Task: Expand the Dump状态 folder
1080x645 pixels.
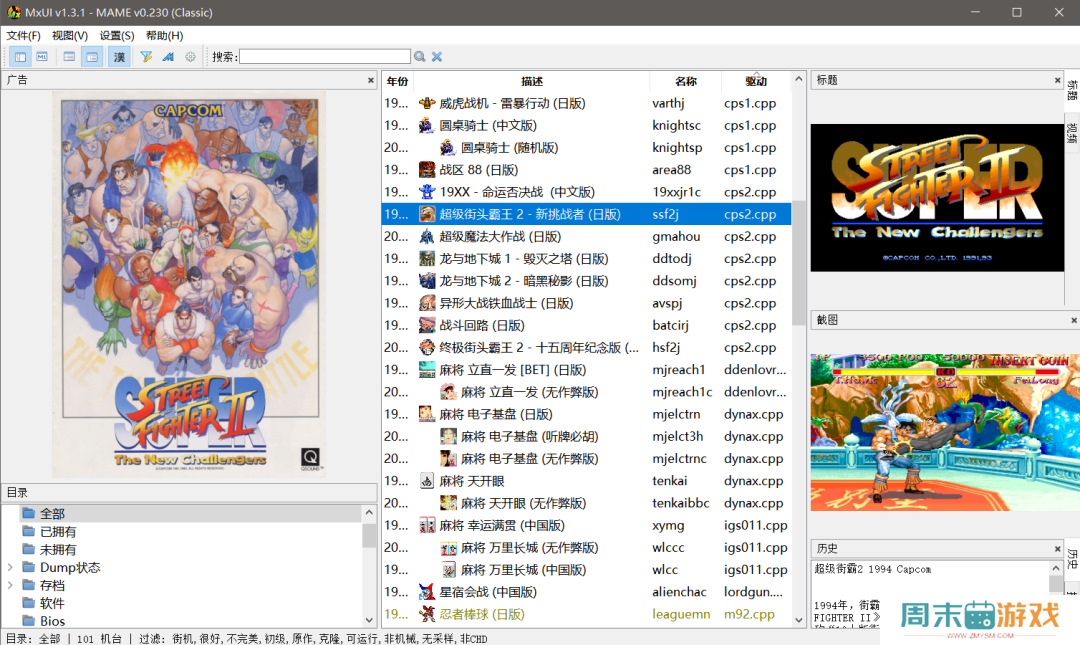Action: pos(10,568)
